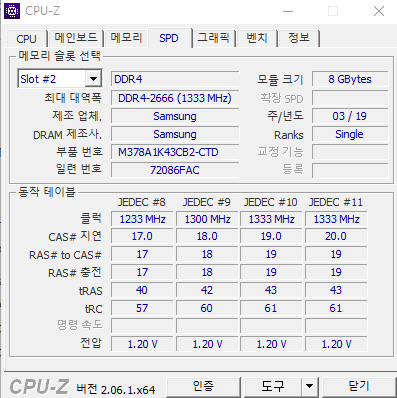Click RAS# 충전 value 18

tap(207, 272)
